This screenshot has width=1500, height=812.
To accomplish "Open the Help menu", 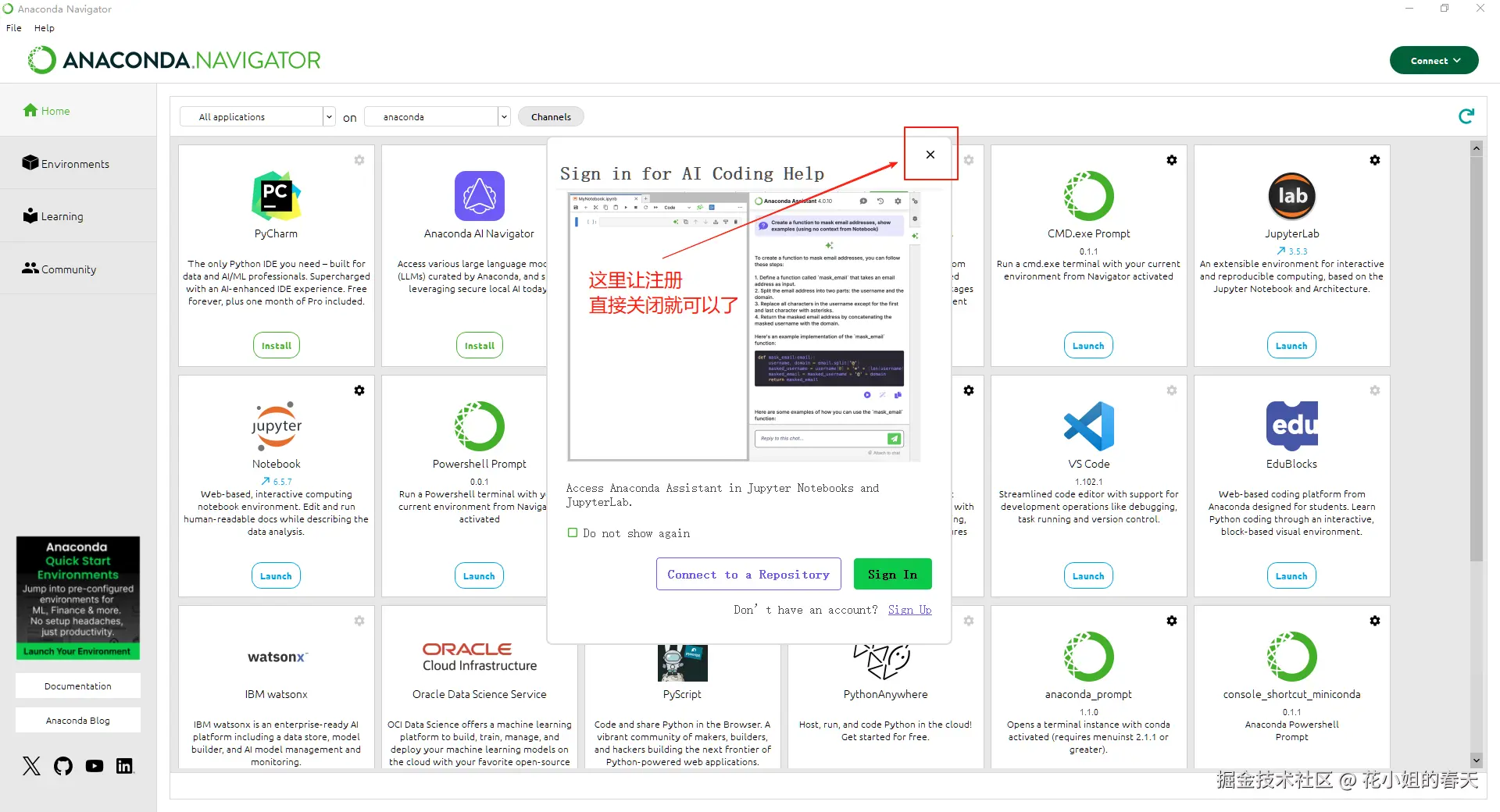I will pyautogui.click(x=45, y=28).
